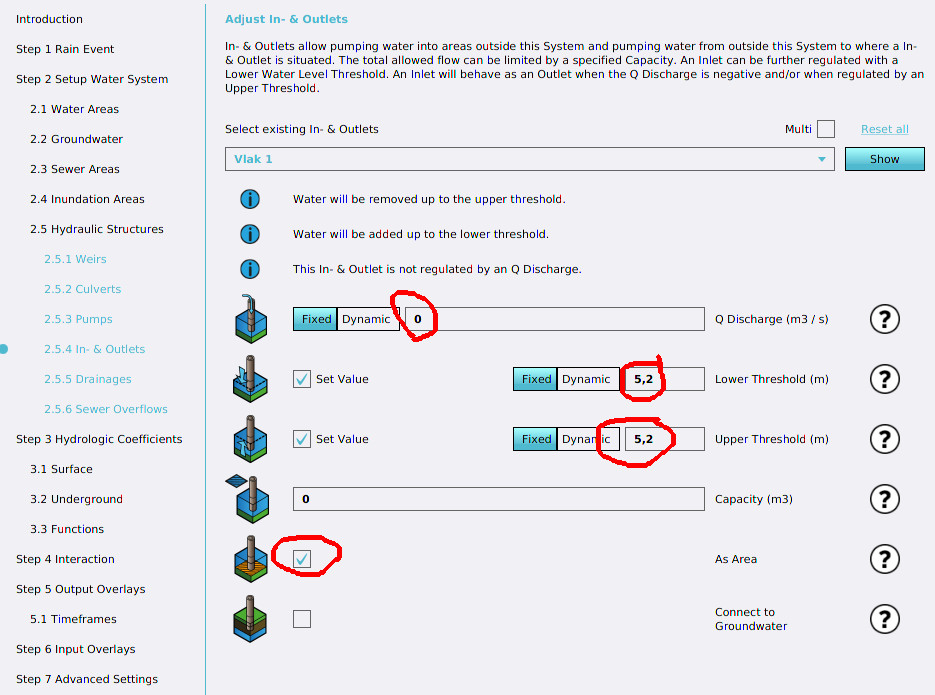Open the Vlak 1 dropdown list
Screen dimensions: 935x695
[529, 159]
